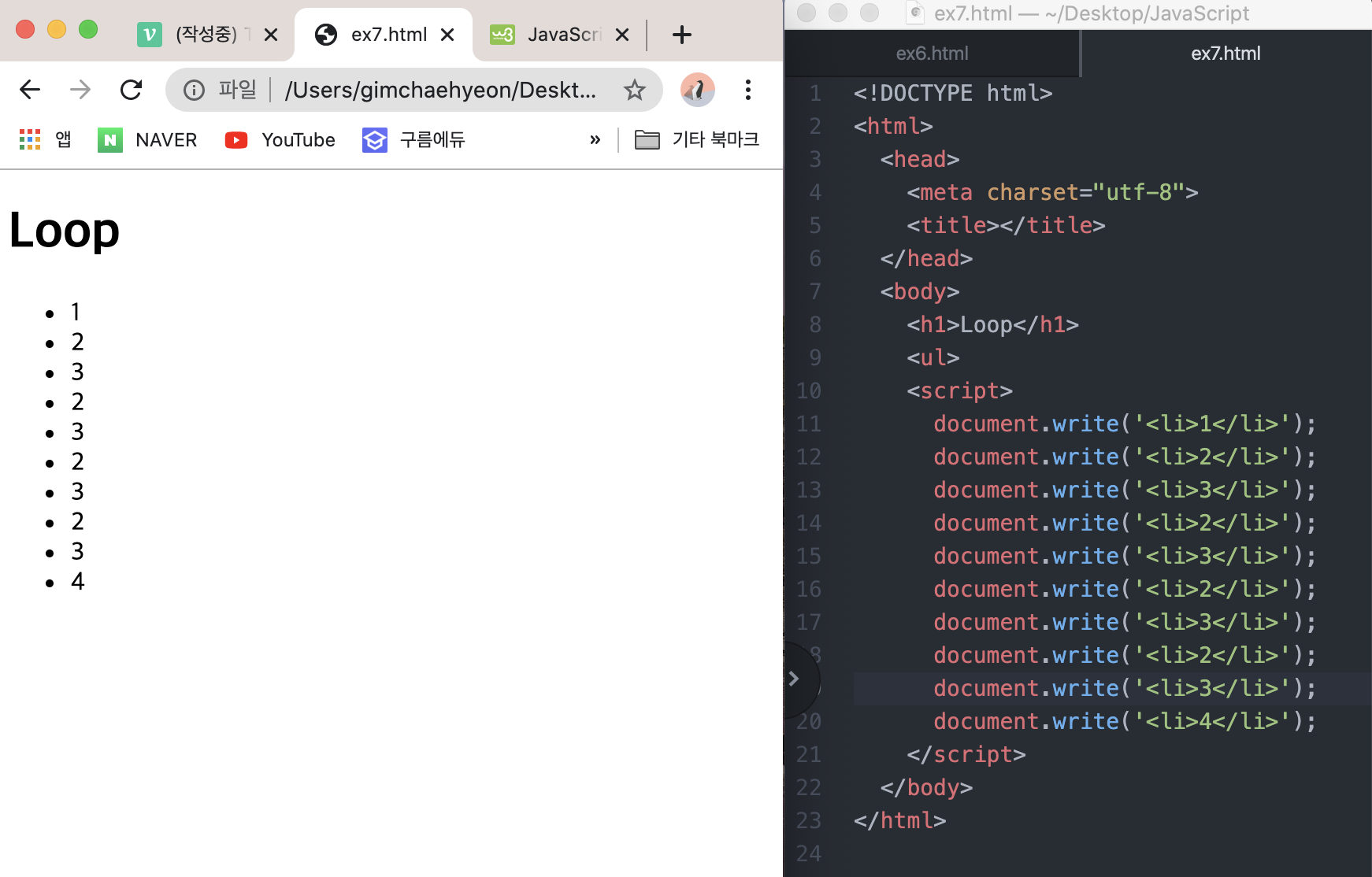Reload the ex7.html page
1372x877 pixels.
[131, 90]
